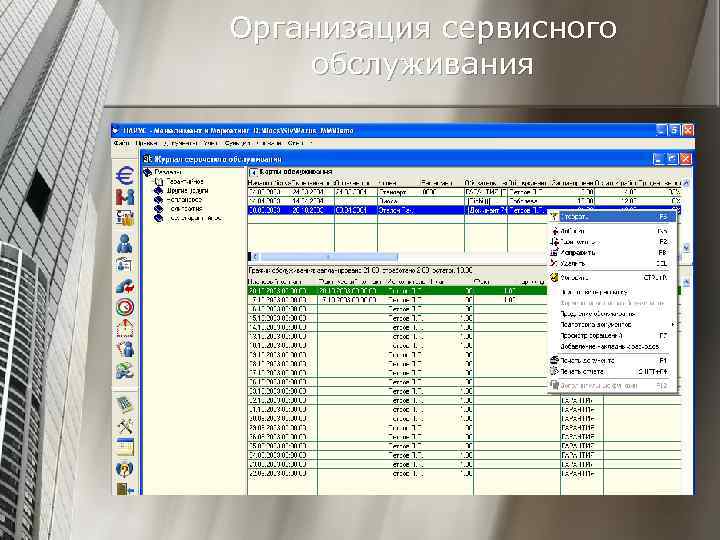Click the Карты обслуживания panel header icon
This screenshot has height=540, width=720.
[253, 172]
